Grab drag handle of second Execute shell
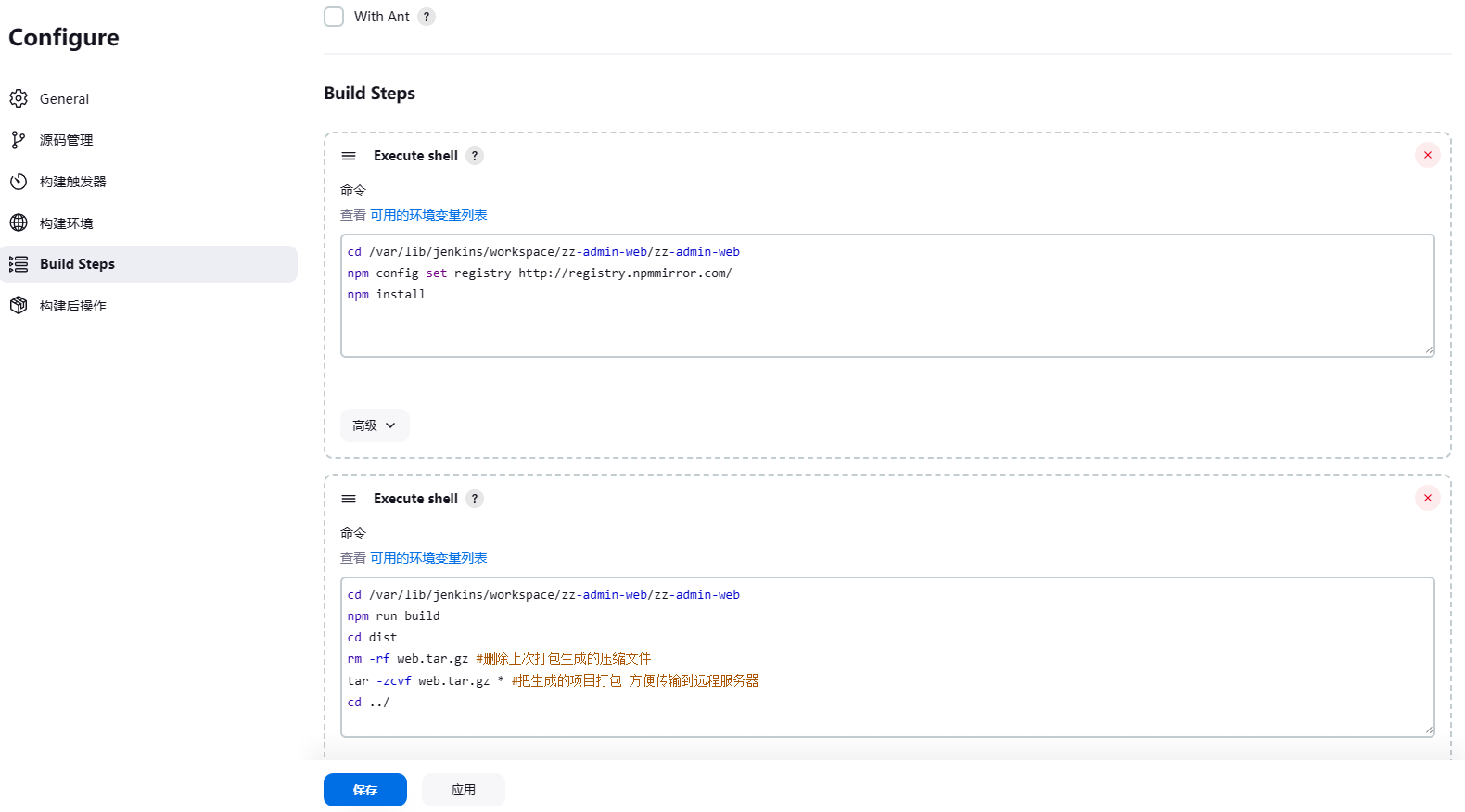This screenshot has height=812, width=1465. click(x=349, y=499)
